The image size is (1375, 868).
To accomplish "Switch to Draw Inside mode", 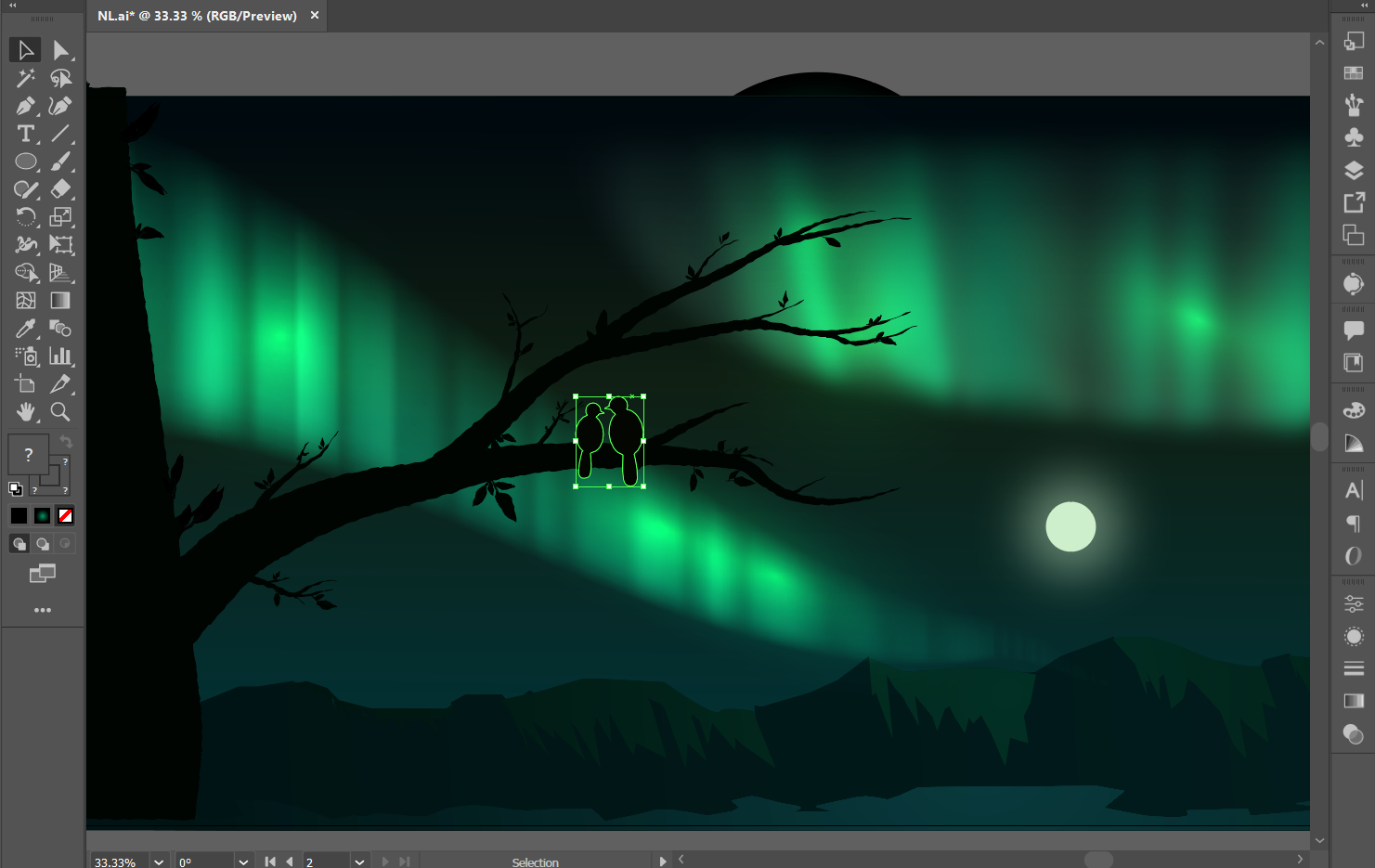I will pyautogui.click(x=65, y=544).
